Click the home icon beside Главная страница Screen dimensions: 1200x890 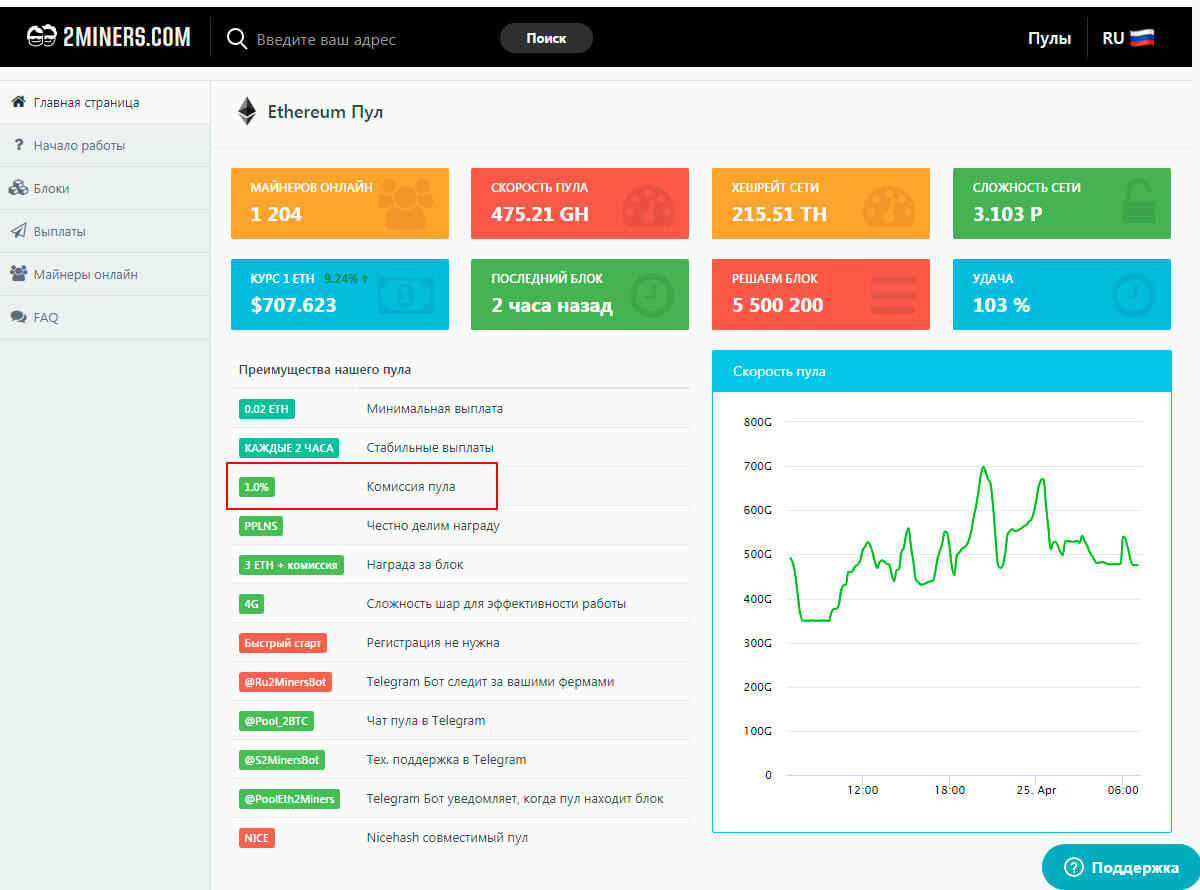(18, 102)
